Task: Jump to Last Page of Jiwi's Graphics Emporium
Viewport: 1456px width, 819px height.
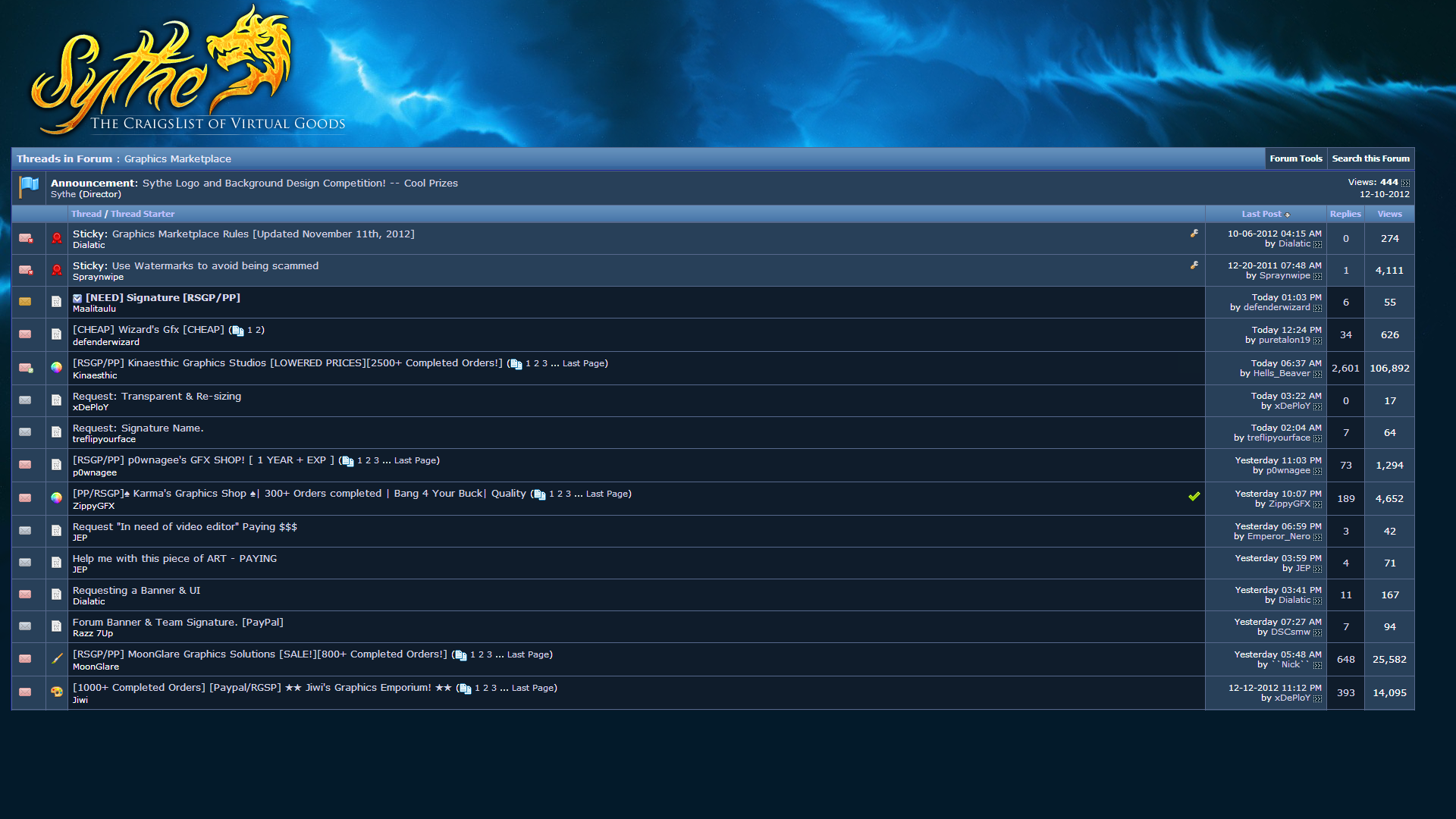Action: coord(532,688)
